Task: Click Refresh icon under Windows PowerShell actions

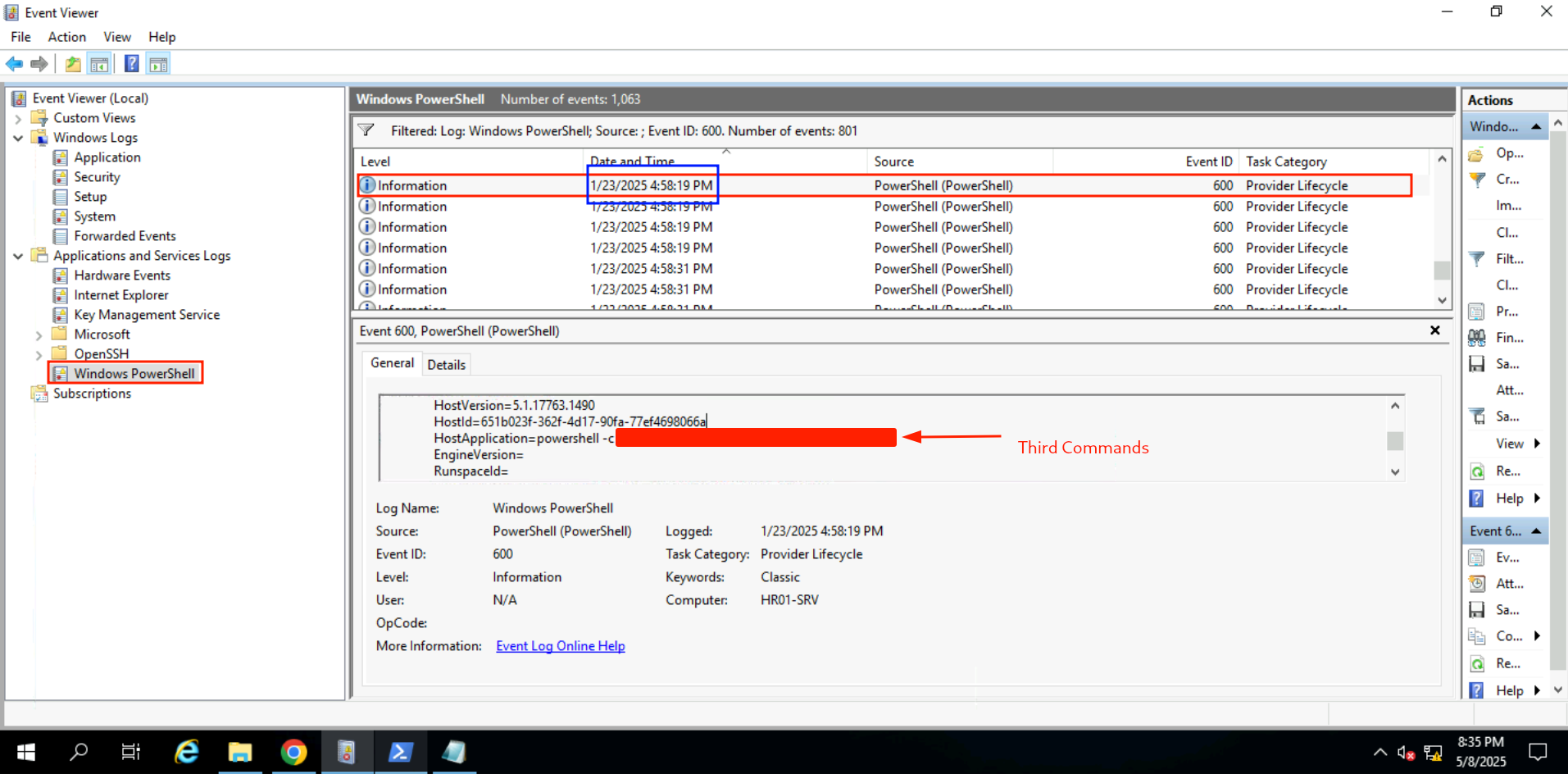Action: 1476,471
